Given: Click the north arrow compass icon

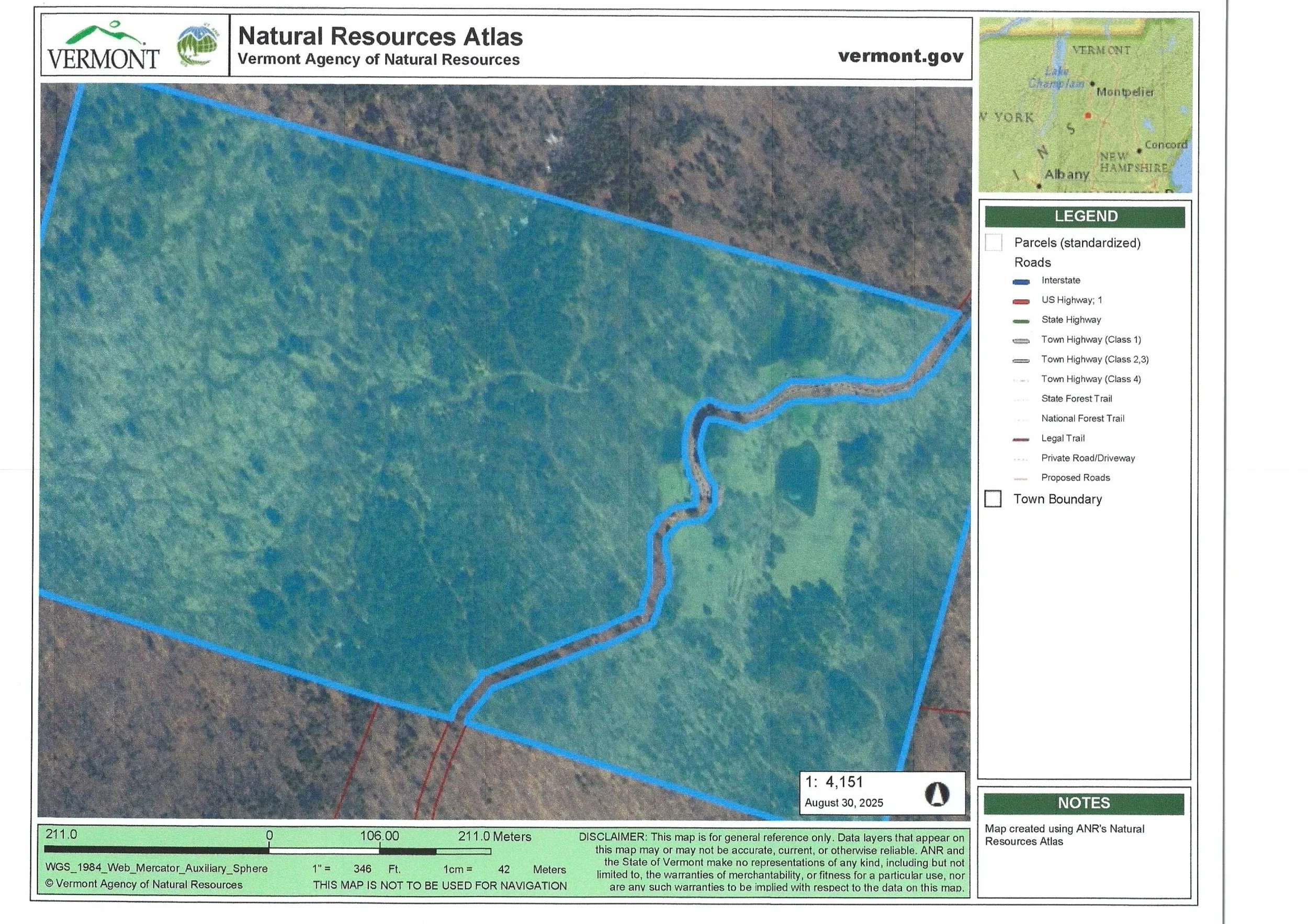Looking at the screenshot, I should [937, 794].
